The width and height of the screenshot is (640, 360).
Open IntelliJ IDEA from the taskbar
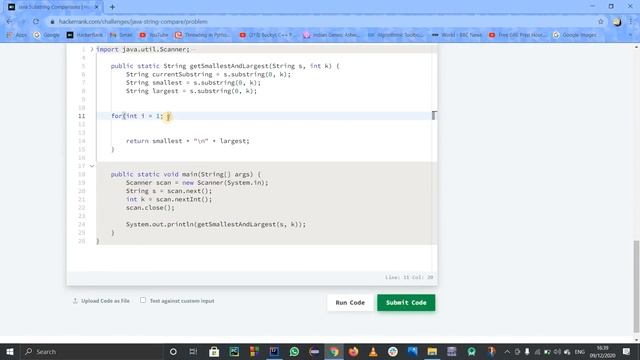[274, 351]
